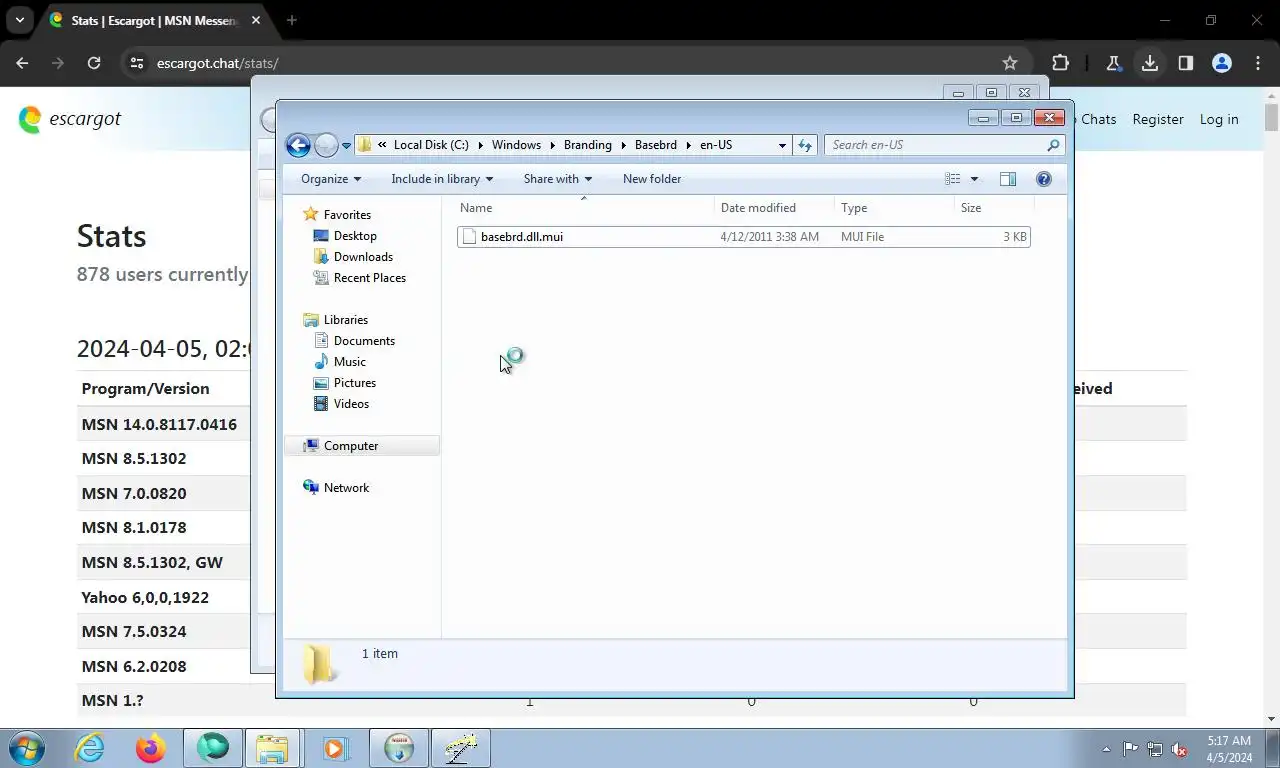Reload the escargot.chat page
Viewport: 1280px width, 768px height.
[94, 63]
